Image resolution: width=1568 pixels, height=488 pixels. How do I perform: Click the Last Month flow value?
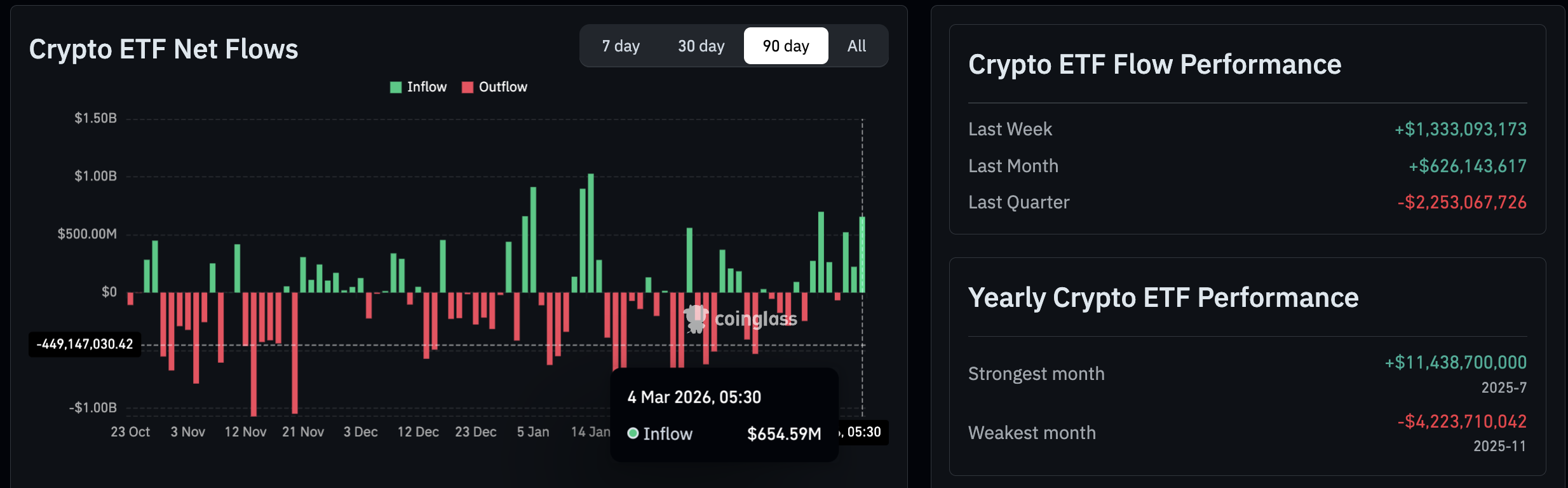1467,166
